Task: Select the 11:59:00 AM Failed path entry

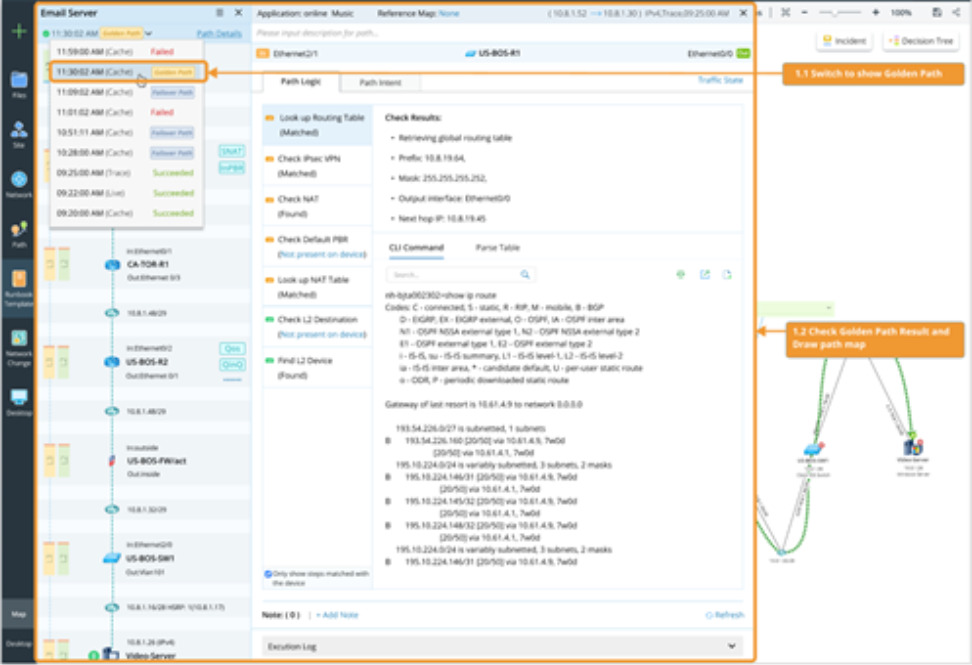Action: 126,52
